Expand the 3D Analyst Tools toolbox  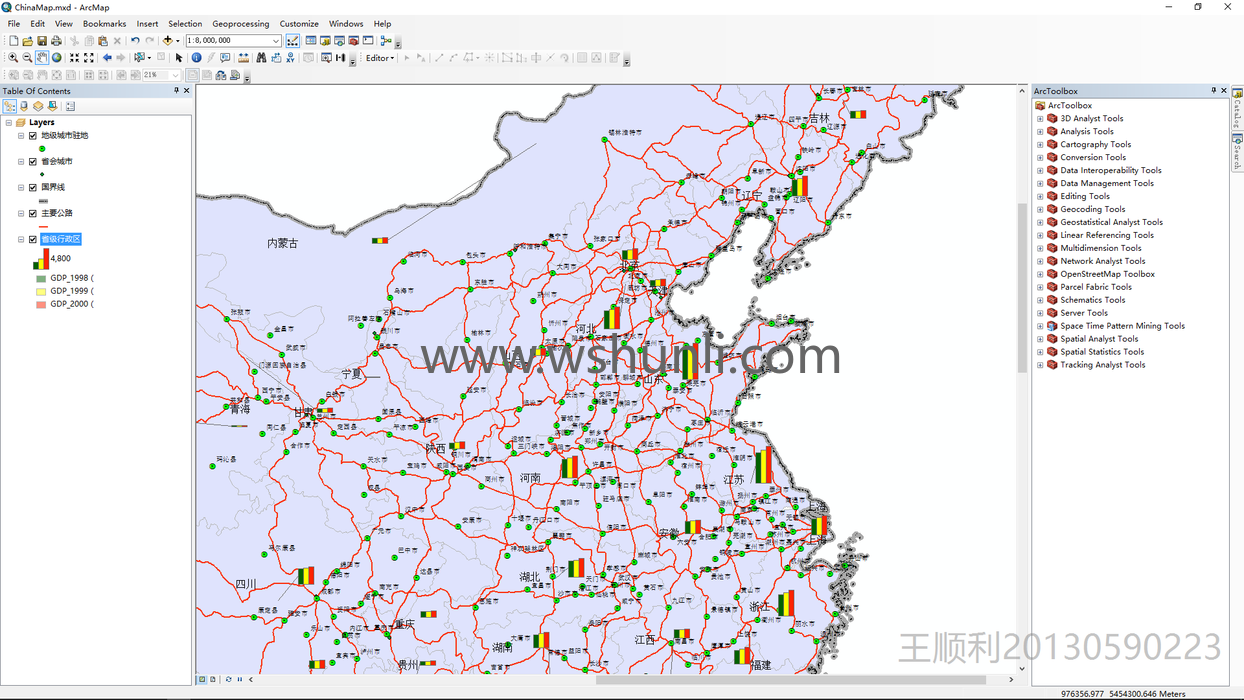[x=1040, y=118]
